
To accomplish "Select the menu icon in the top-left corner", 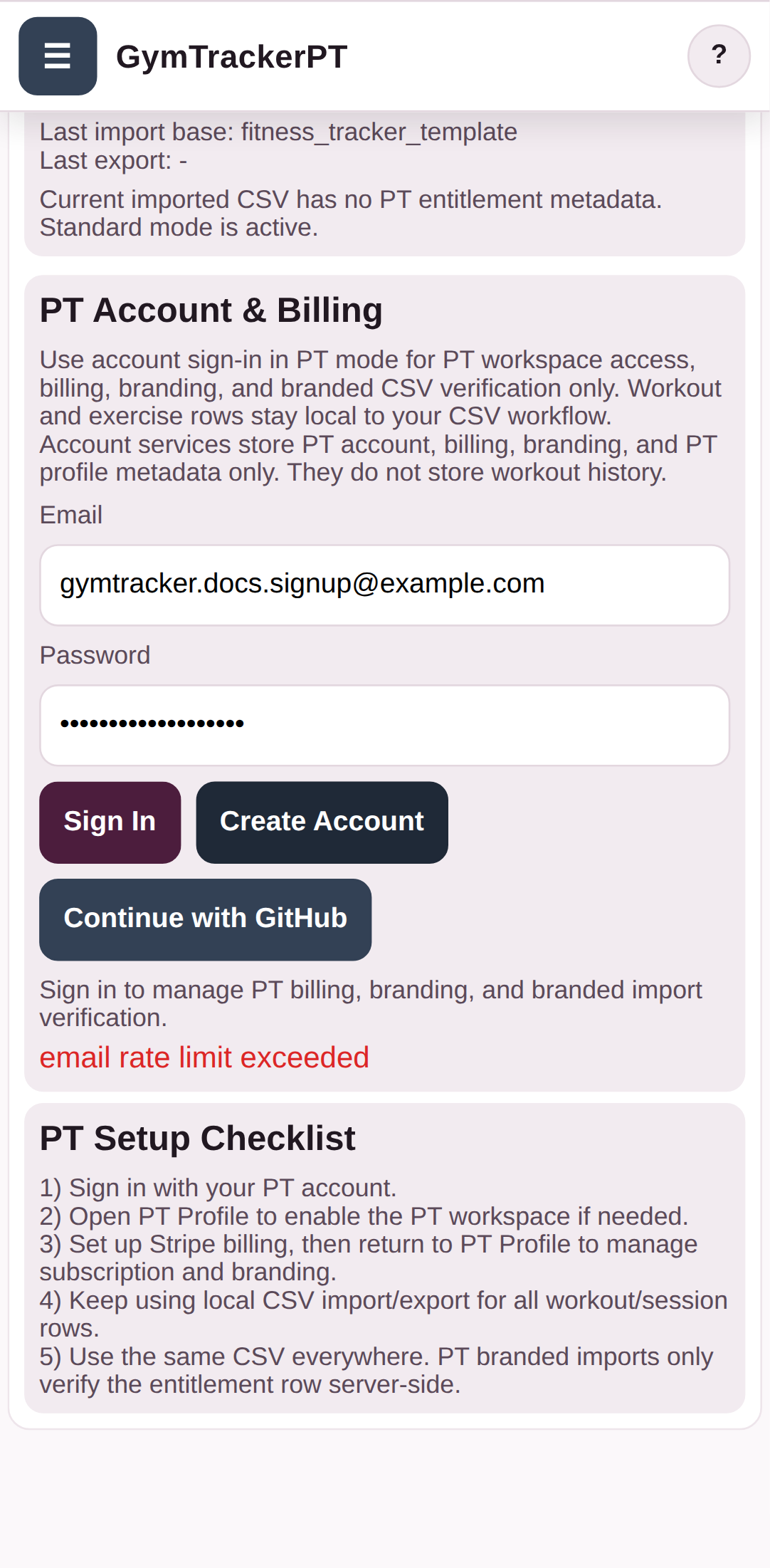I will (x=58, y=56).
